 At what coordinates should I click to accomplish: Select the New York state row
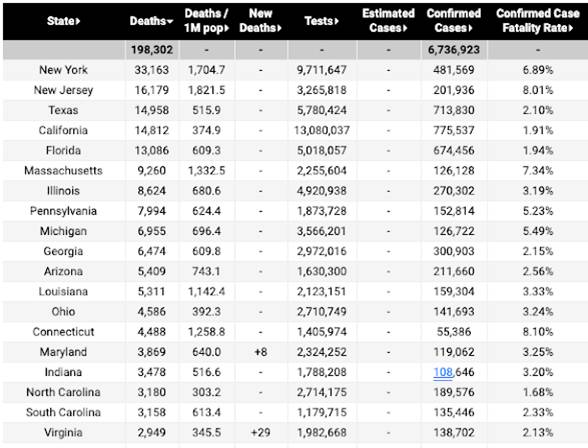click(x=295, y=70)
